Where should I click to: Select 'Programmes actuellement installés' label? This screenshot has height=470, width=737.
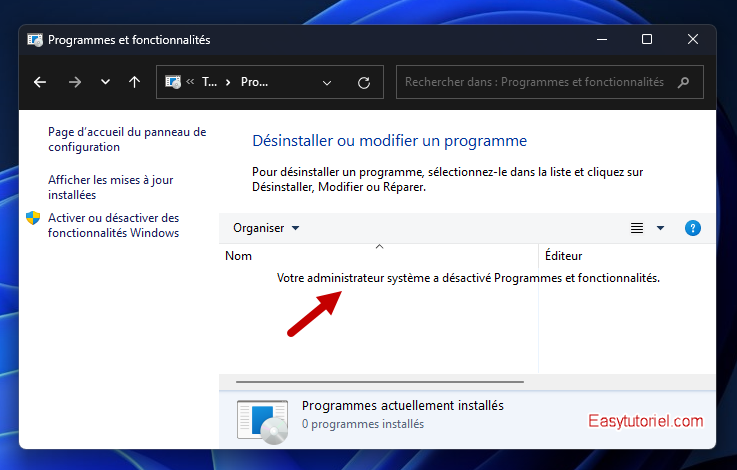403,406
